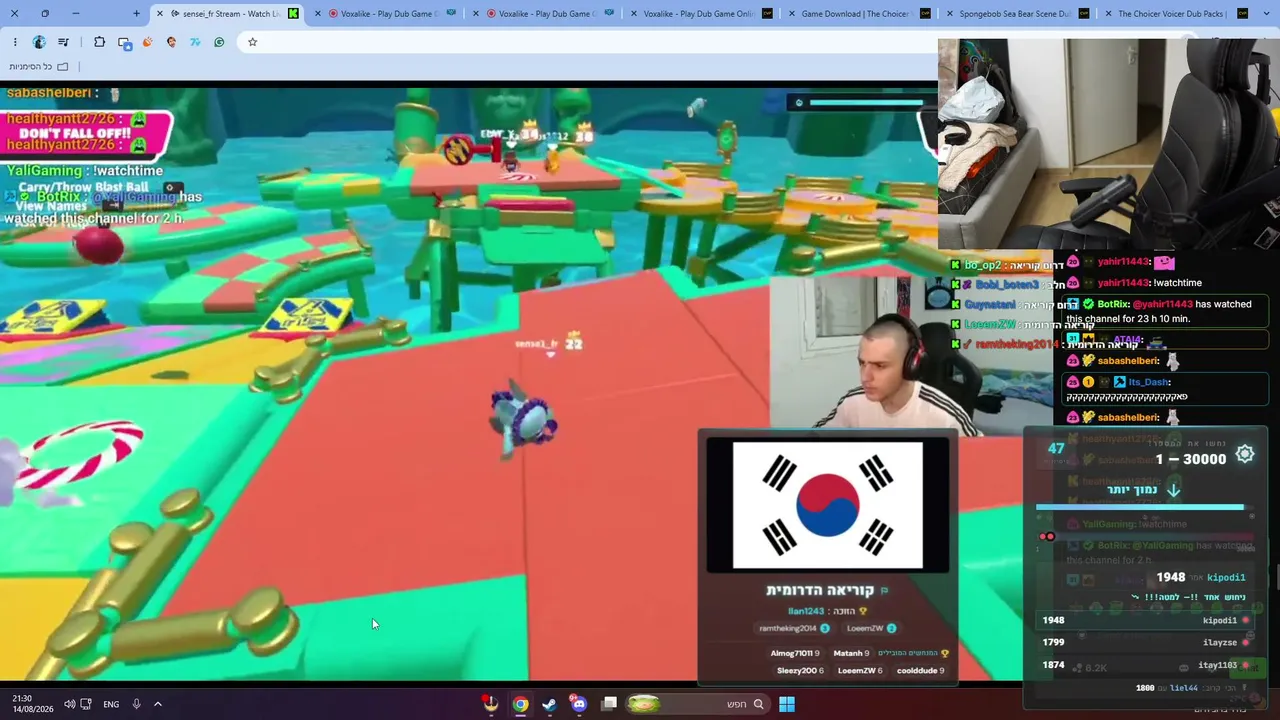
Task: Click the YaliGaming ':watchtime' message in the game overlay
Action: click(85, 171)
